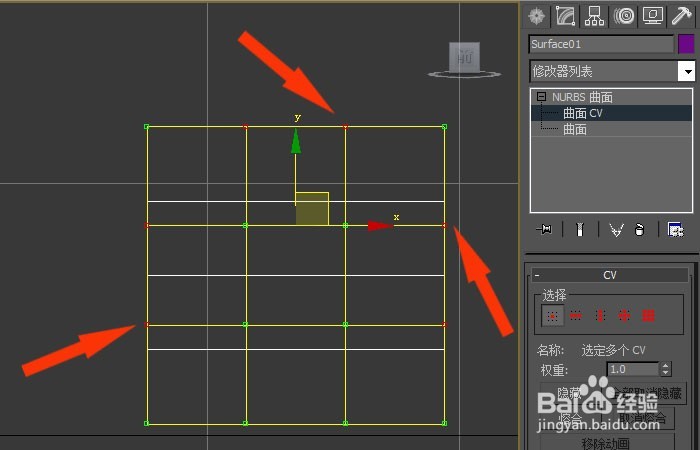Click the 选定多个 CV name text

613,350
